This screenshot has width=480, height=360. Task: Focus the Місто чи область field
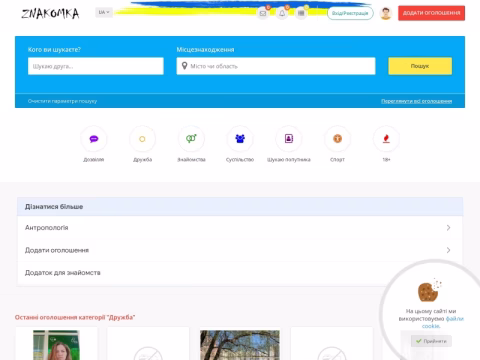[276, 66]
